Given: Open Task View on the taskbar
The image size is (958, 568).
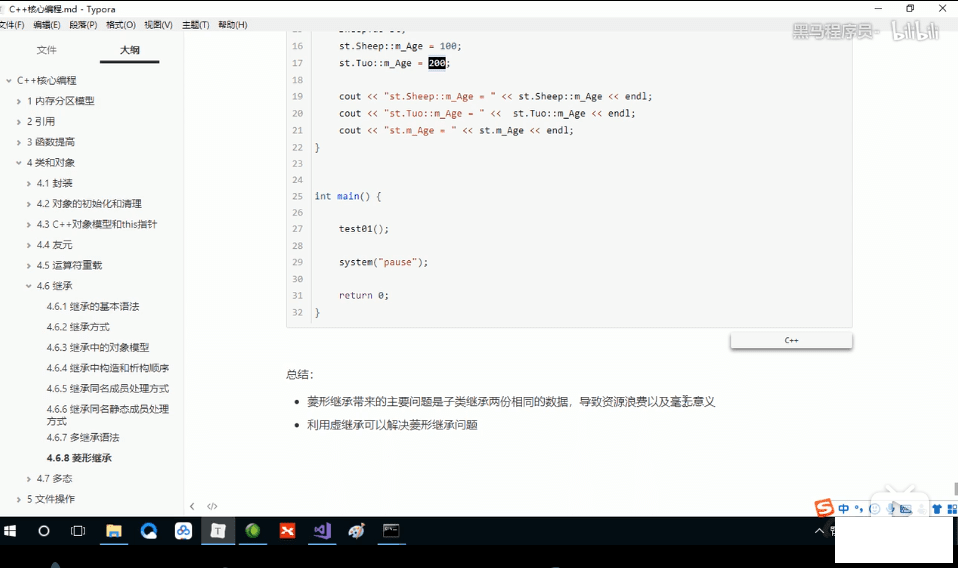Looking at the screenshot, I should click(78, 531).
